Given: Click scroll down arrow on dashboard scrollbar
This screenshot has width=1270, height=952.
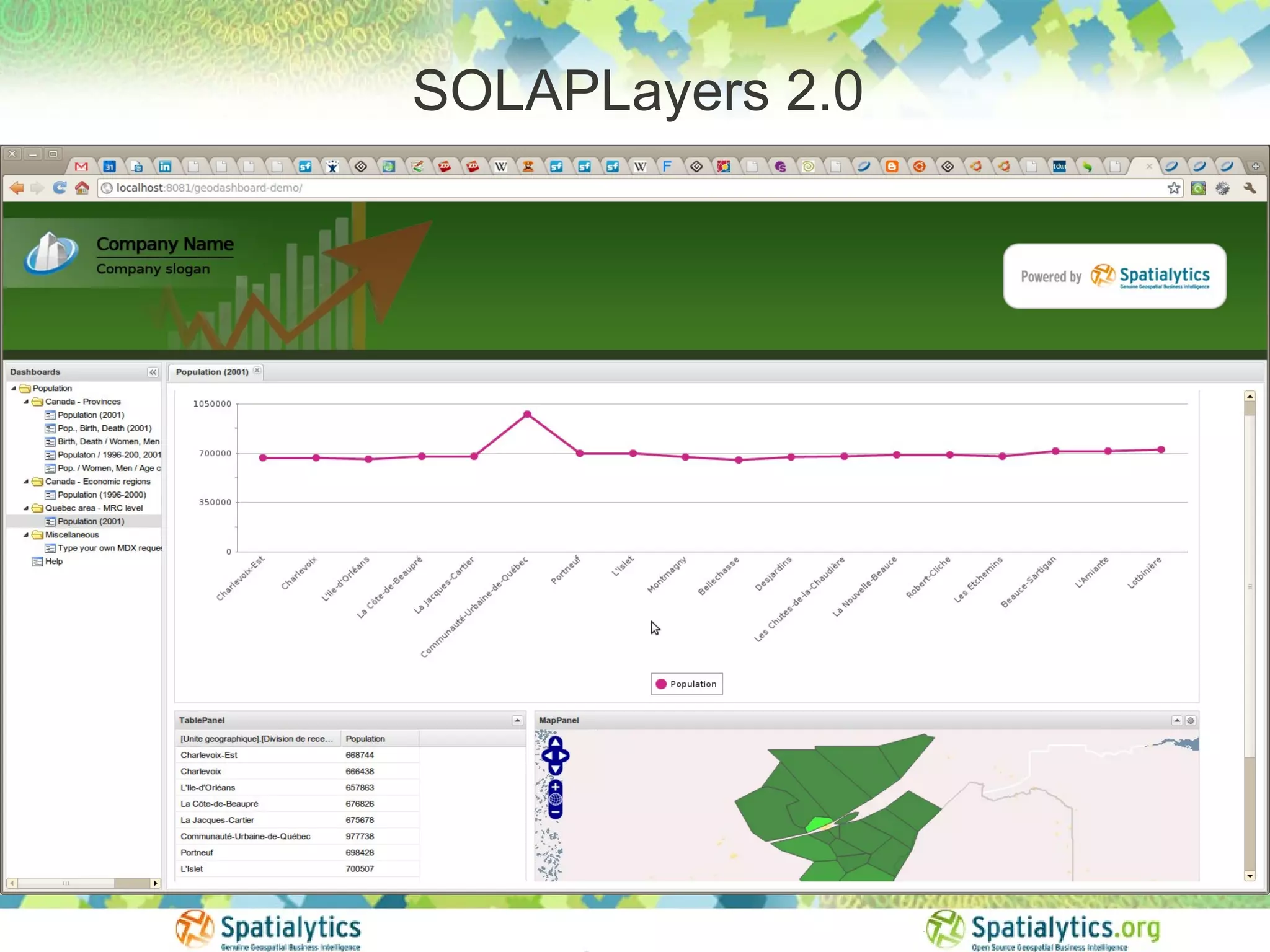Looking at the screenshot, I should [x=1250, y=876].
